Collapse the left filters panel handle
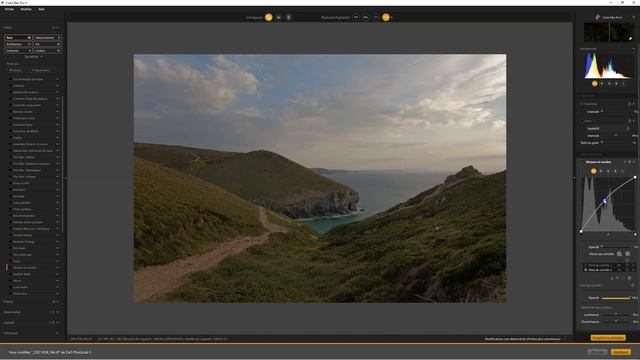The image size is (640, 360). point(65,178)
